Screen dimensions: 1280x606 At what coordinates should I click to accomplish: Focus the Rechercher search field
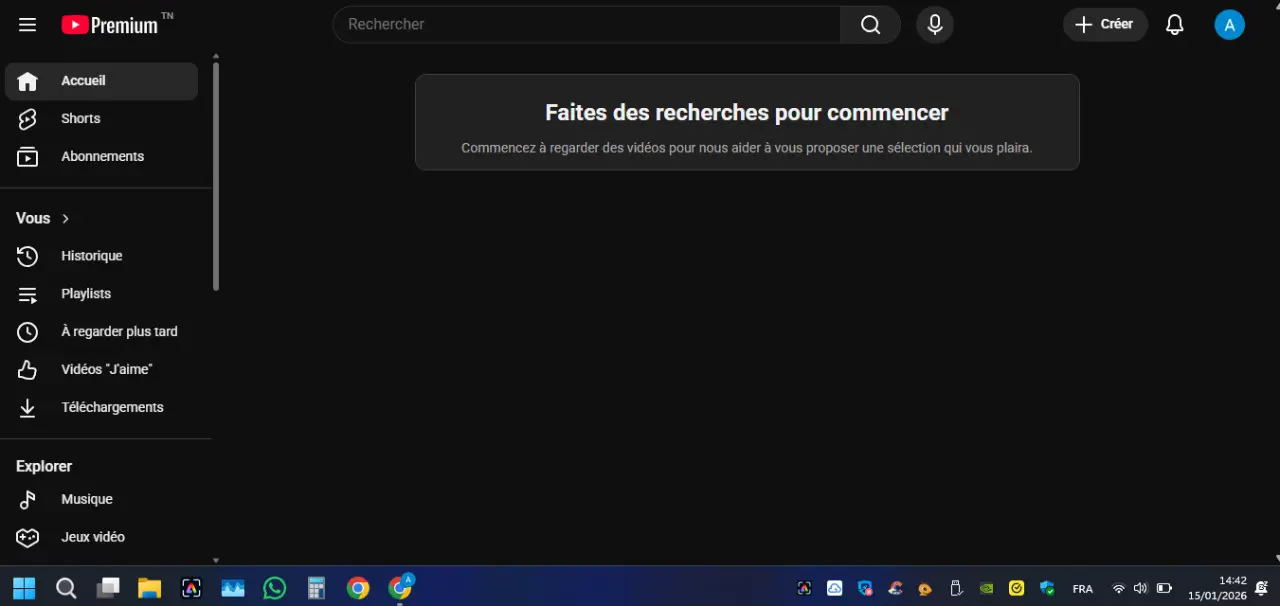pos(587,24)
